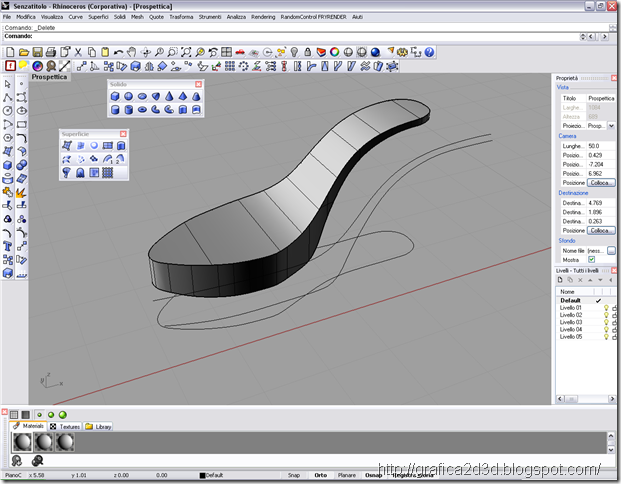Click the select arrow tool in left sidebar

coord(8,84)
